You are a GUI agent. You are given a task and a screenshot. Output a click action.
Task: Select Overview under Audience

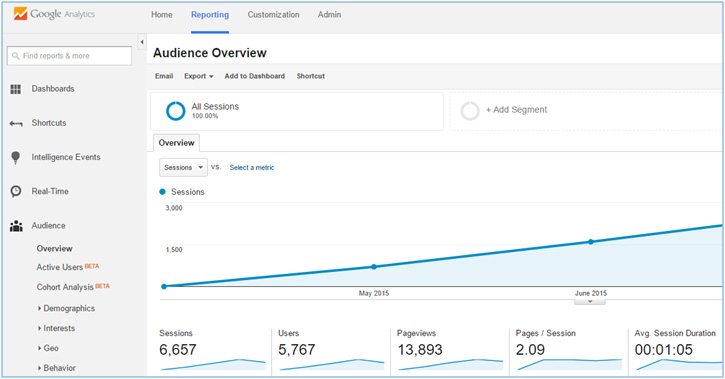[55, 249]
